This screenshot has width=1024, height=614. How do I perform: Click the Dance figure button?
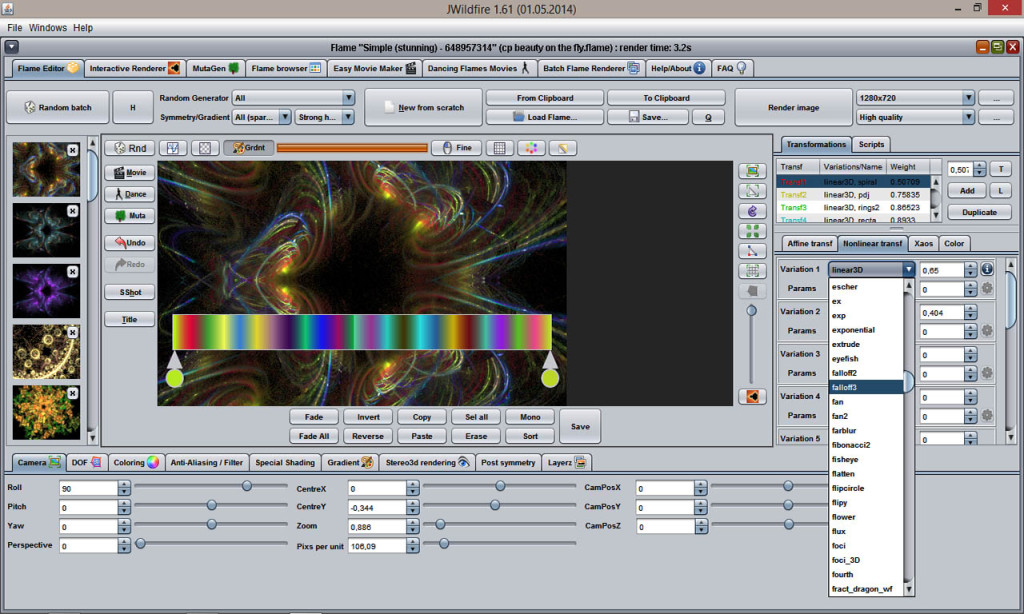129,194
